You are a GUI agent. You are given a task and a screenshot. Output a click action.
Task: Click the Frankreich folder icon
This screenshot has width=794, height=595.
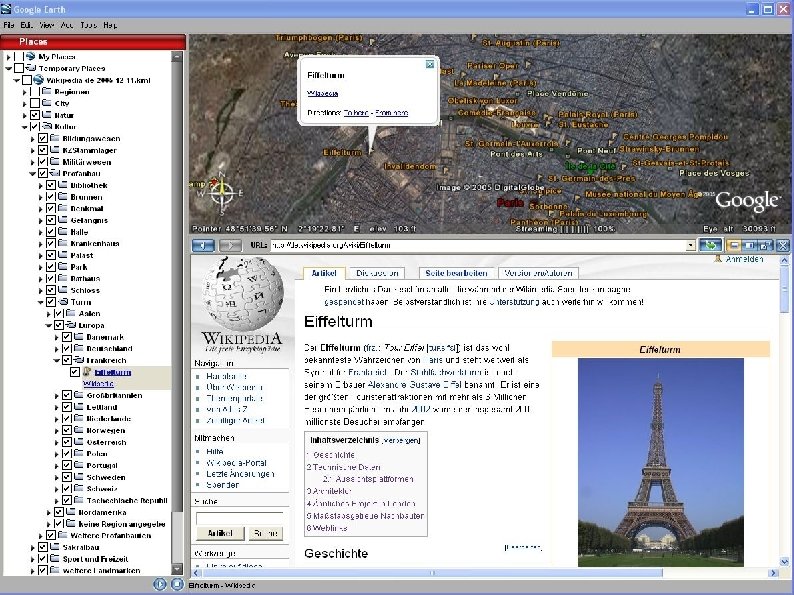78,360
